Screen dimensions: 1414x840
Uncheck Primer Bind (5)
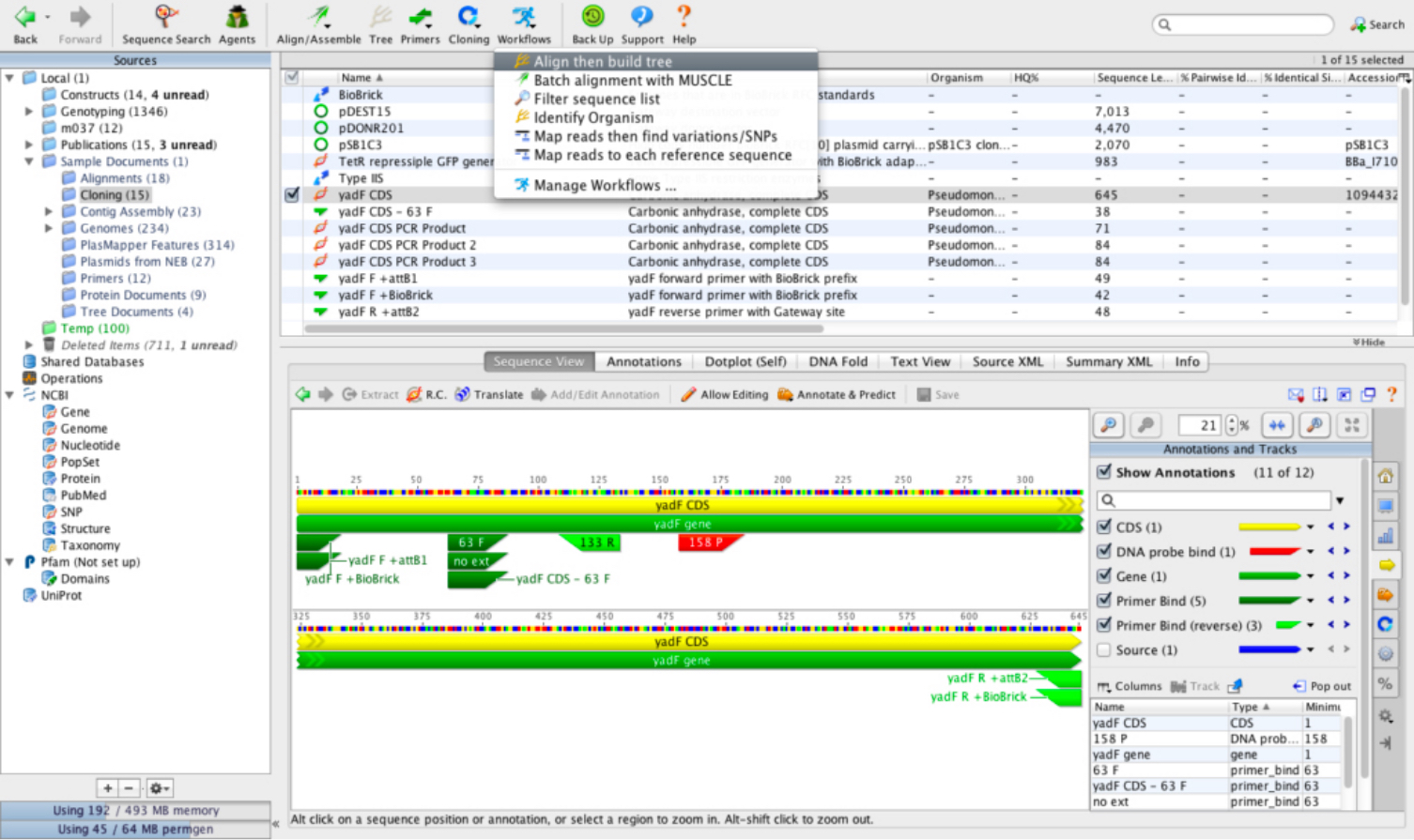[x=1104, y=600]
